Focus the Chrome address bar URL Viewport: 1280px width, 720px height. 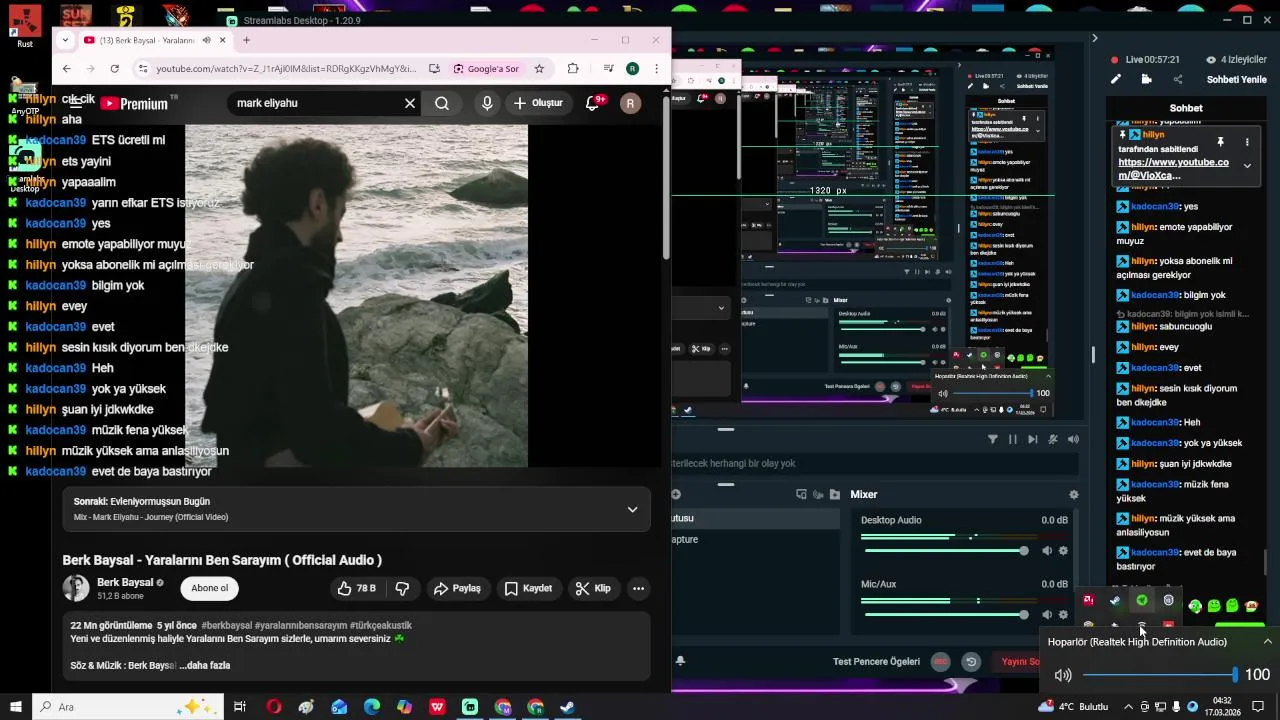pyautogui.click(x=286, y=68)
